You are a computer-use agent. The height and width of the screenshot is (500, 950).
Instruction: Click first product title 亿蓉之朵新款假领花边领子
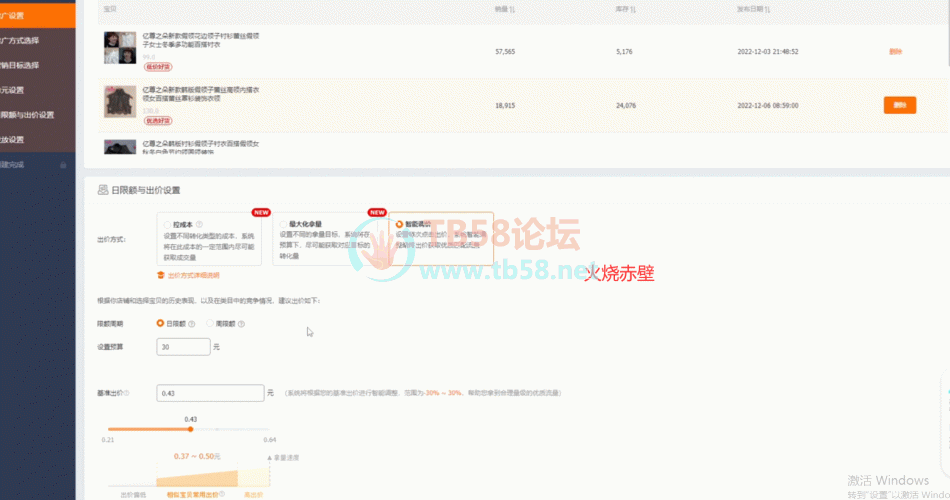[201, 40]
